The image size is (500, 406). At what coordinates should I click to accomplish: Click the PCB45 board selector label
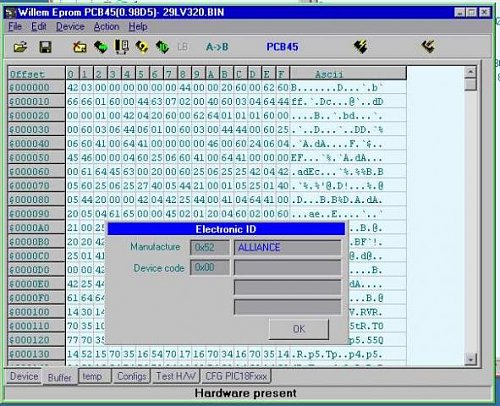tap(282, 47)
